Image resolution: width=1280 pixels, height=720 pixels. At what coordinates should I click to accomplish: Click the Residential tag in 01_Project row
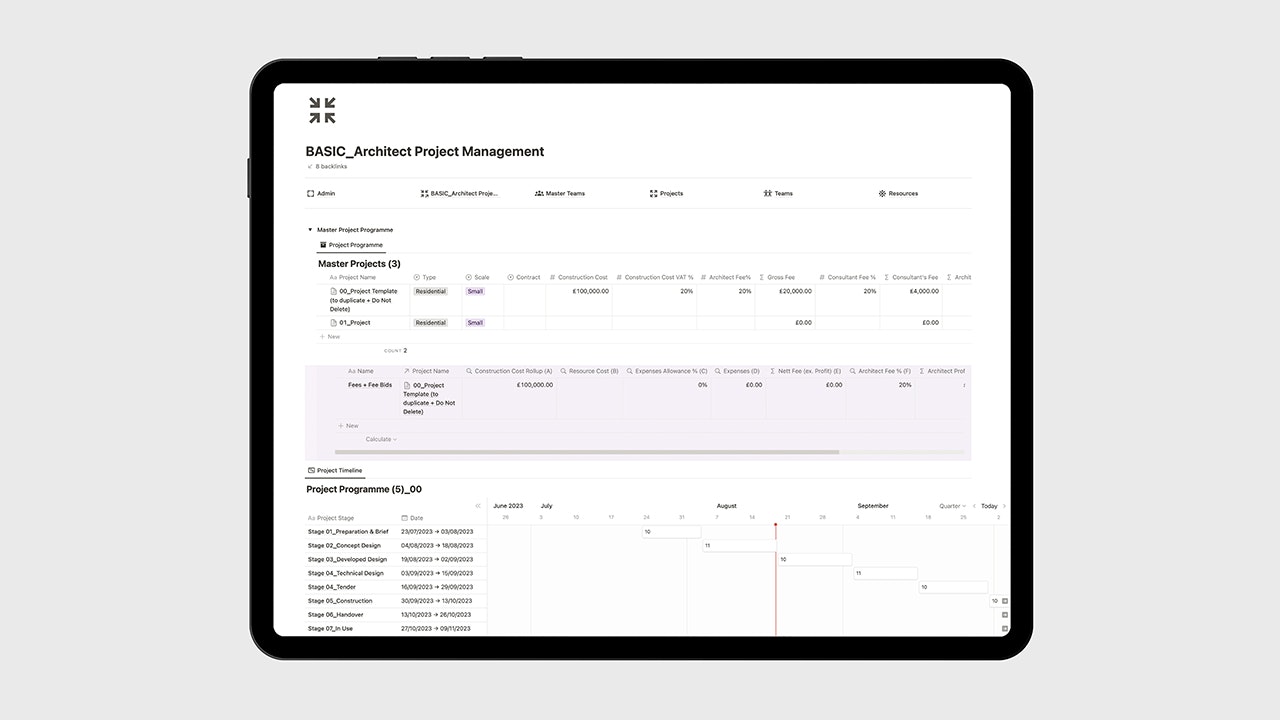431,323
